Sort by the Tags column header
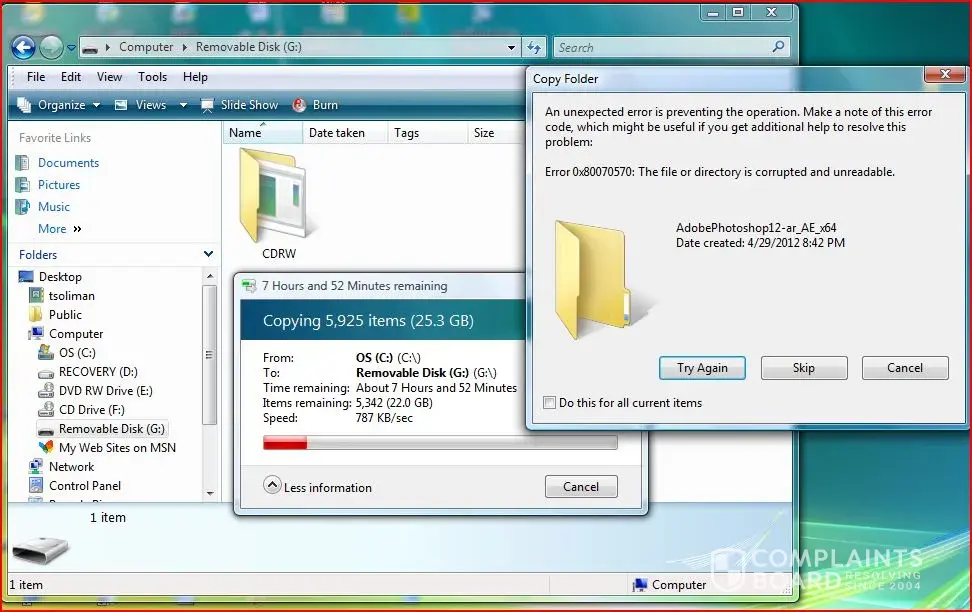The width and height of the screenshot is (972, 612). pos(427,133)
